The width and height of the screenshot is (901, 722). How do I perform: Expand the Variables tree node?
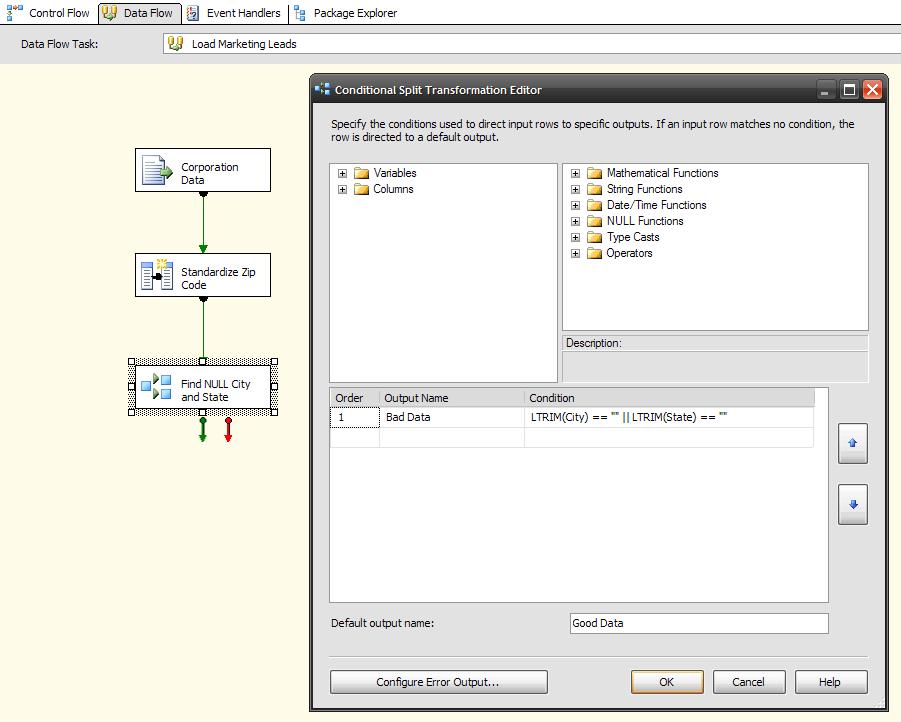[x=342, y=173]
